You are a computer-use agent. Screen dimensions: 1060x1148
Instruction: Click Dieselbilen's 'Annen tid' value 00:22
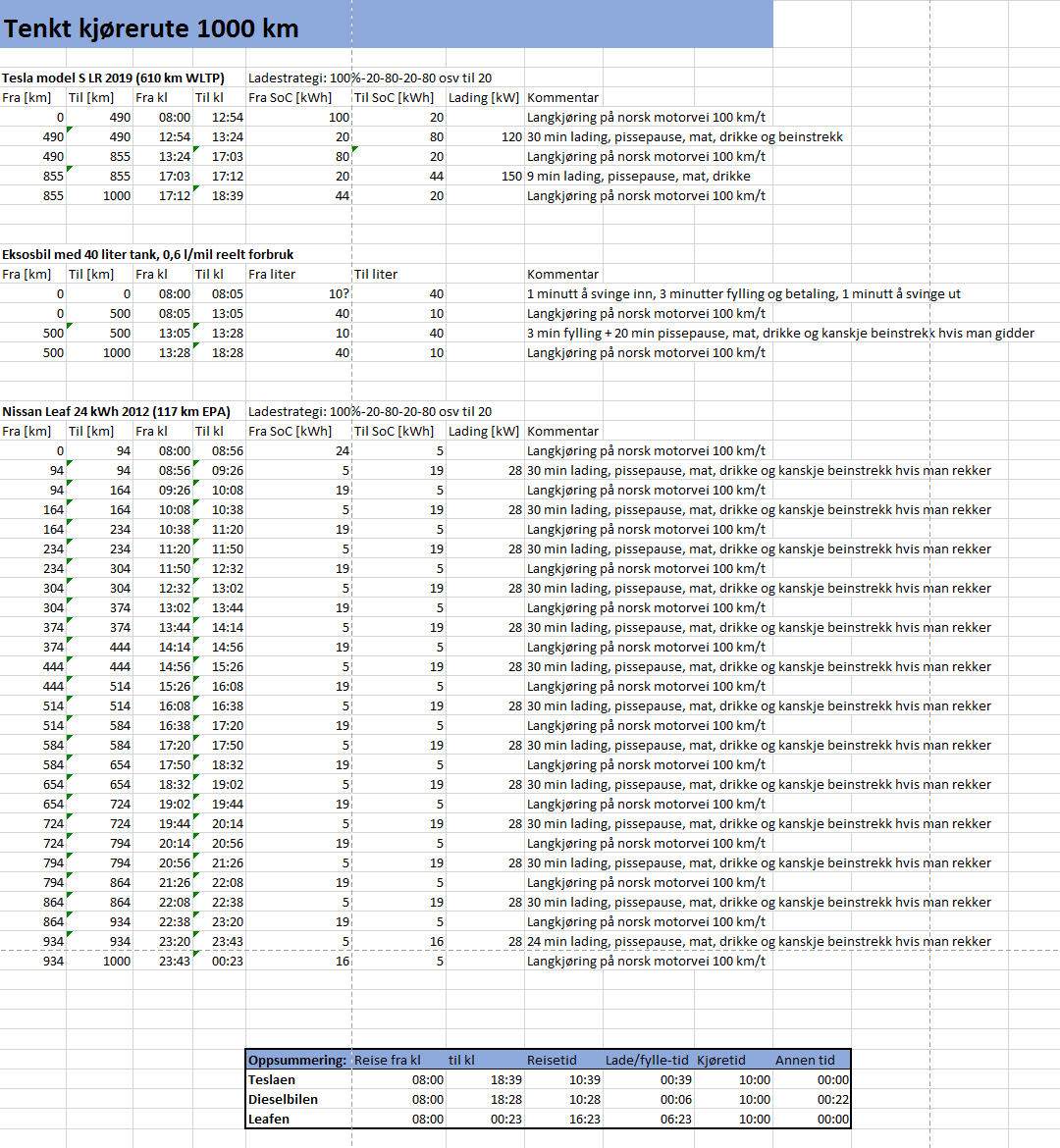(812, 1100)
